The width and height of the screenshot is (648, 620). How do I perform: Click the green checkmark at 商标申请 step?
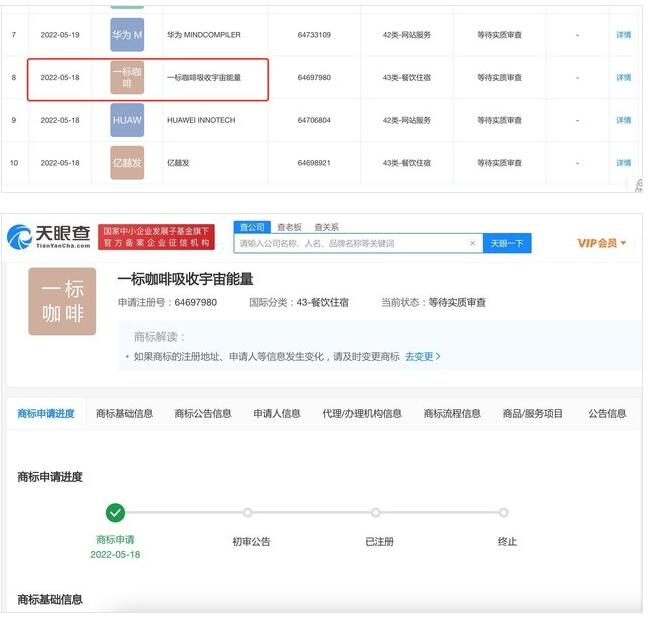click(115, 513)
